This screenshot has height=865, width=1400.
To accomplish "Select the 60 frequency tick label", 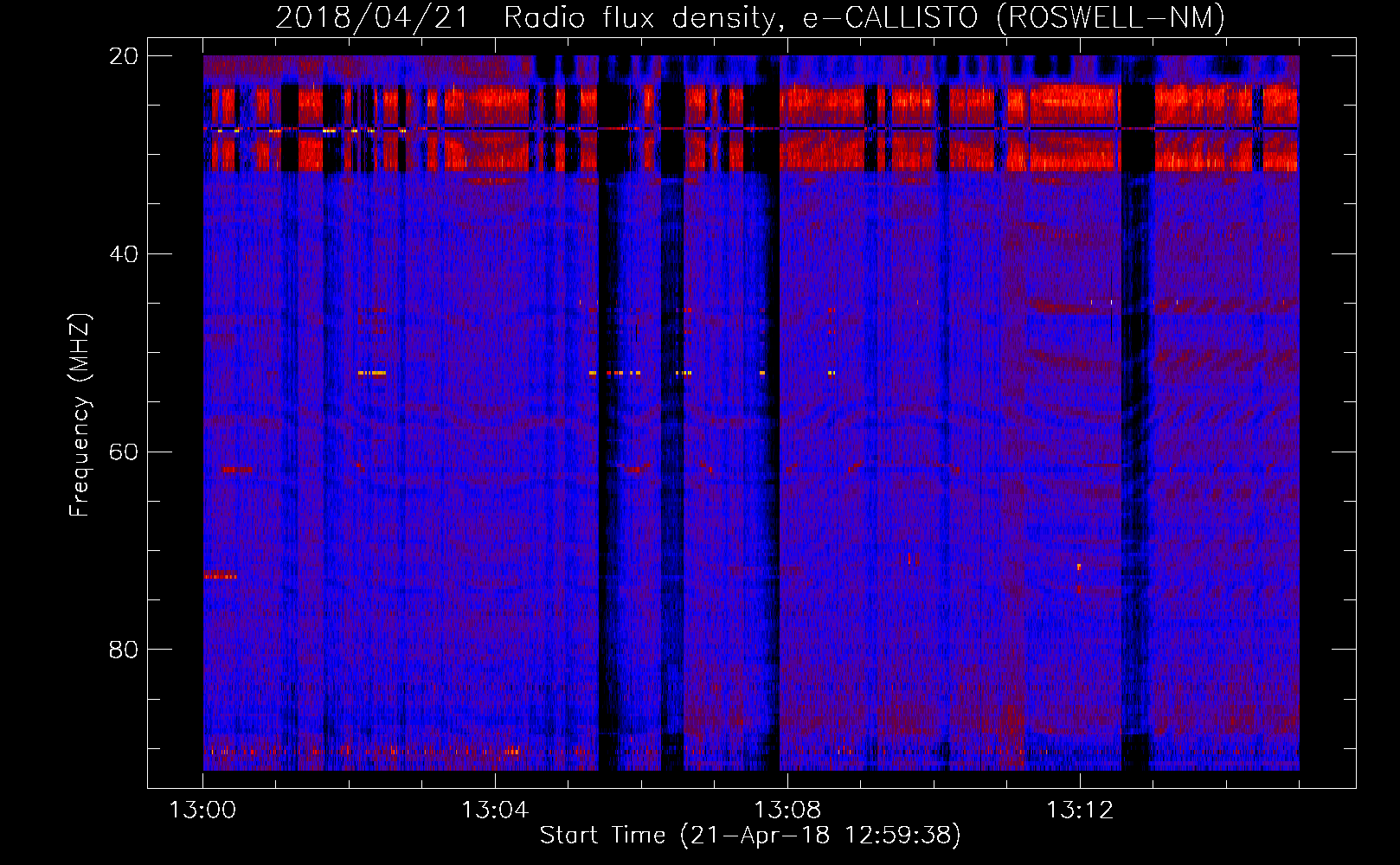I will 124,452.
